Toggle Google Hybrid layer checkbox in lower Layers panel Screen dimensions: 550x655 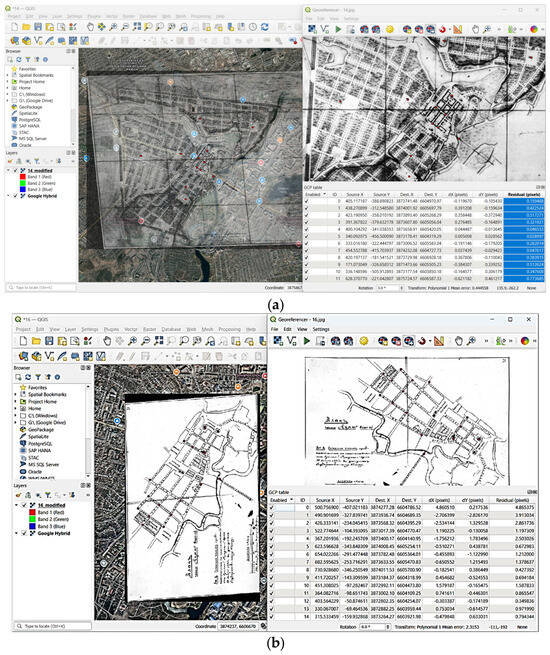click(x=24, y=533)
